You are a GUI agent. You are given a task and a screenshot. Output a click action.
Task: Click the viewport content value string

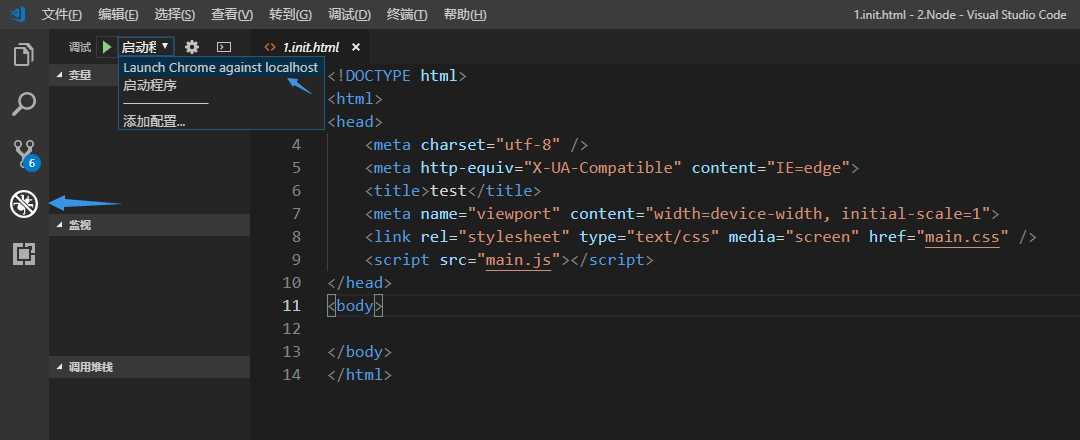tap(818, 213)
